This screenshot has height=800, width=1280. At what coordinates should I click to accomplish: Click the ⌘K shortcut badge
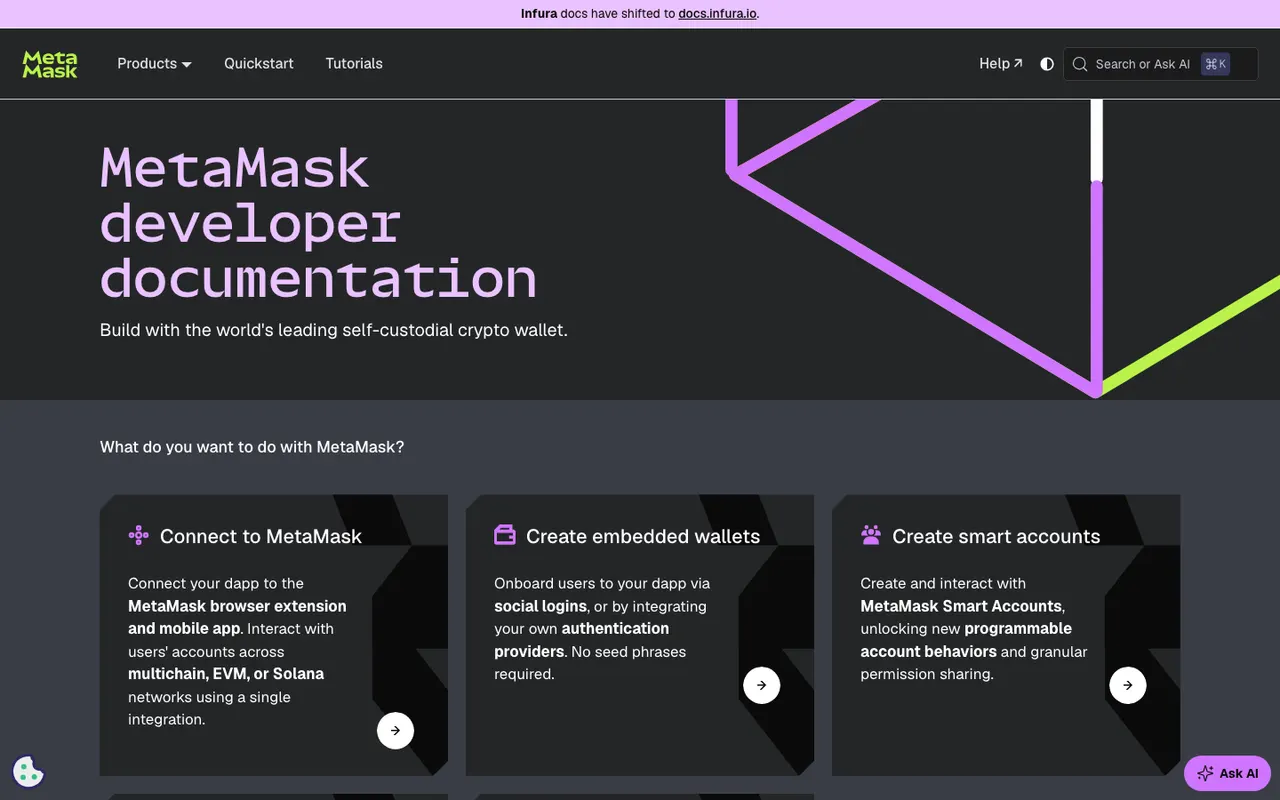coord(1216,64)
